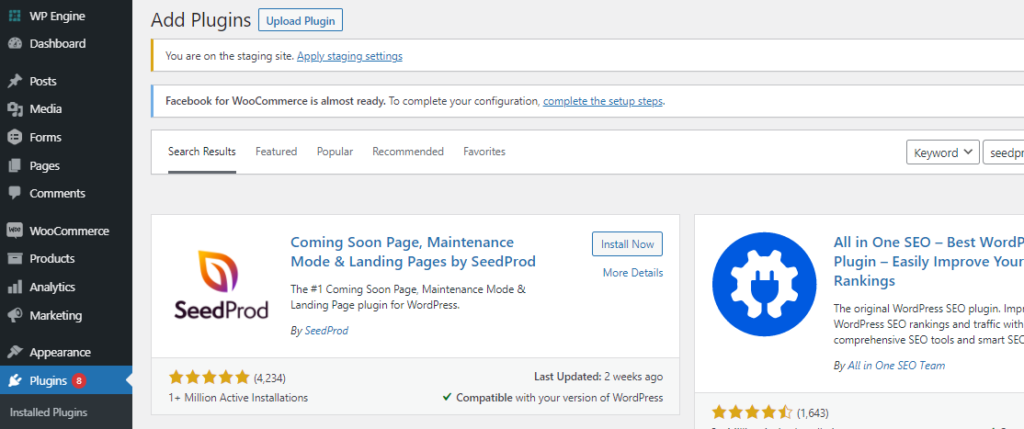Open the Analytics menu label
1024x429 pixels.
pos(52,287)
